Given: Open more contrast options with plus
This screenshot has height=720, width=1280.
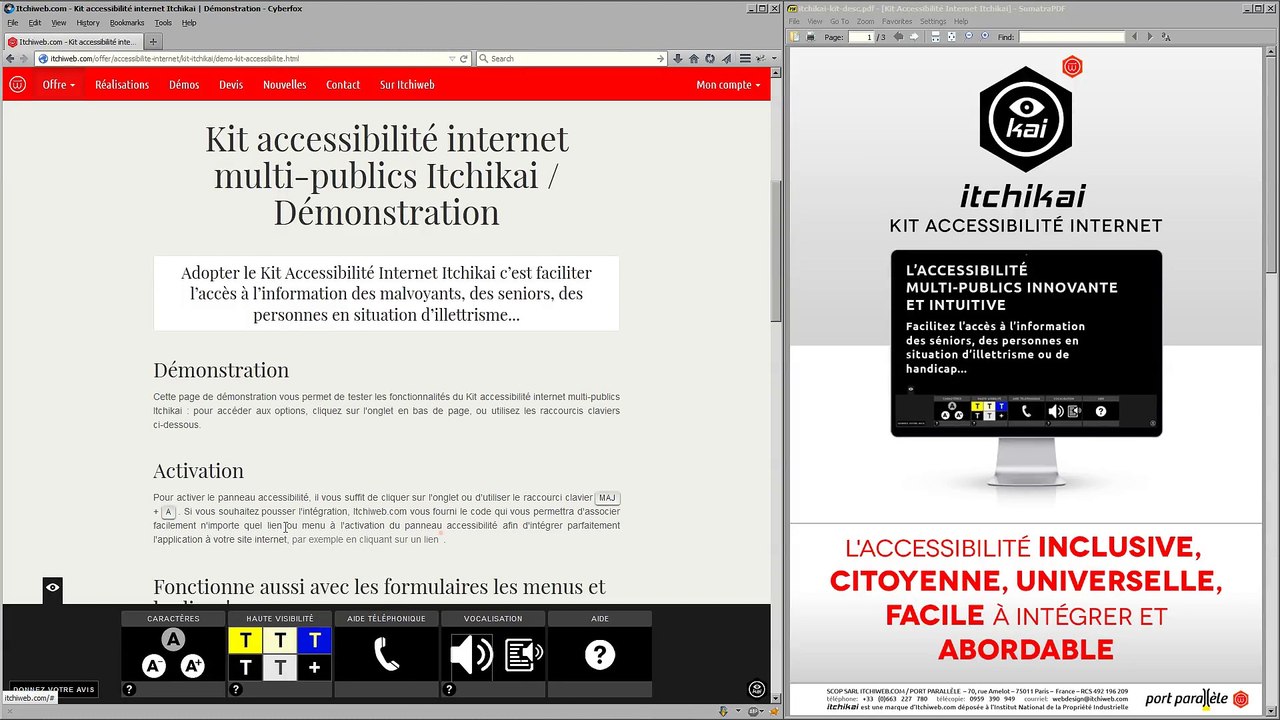Looking at the screenshot, I should pyautogui.click(x=315, y=667).
